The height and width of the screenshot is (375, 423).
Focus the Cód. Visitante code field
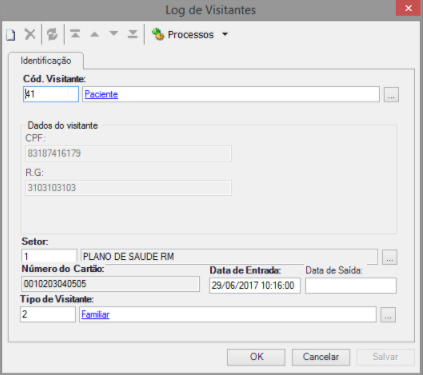[51, 94]
